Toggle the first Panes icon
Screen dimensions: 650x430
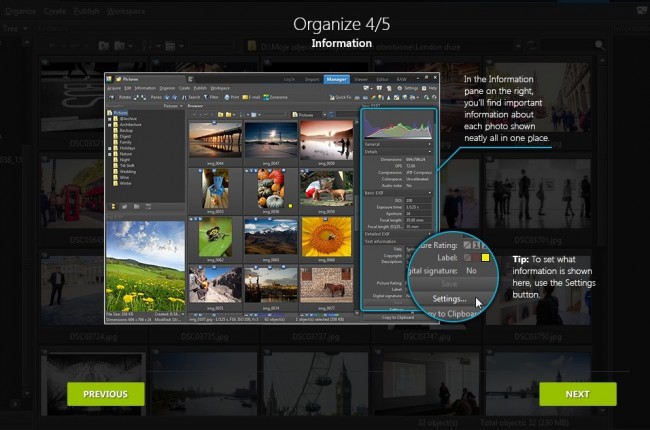tap(167, 97)
